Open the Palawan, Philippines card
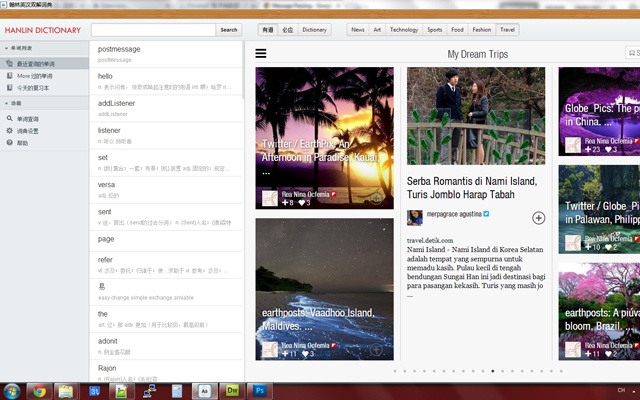Viewport: 640px width, 400px height. pos(599,209)
